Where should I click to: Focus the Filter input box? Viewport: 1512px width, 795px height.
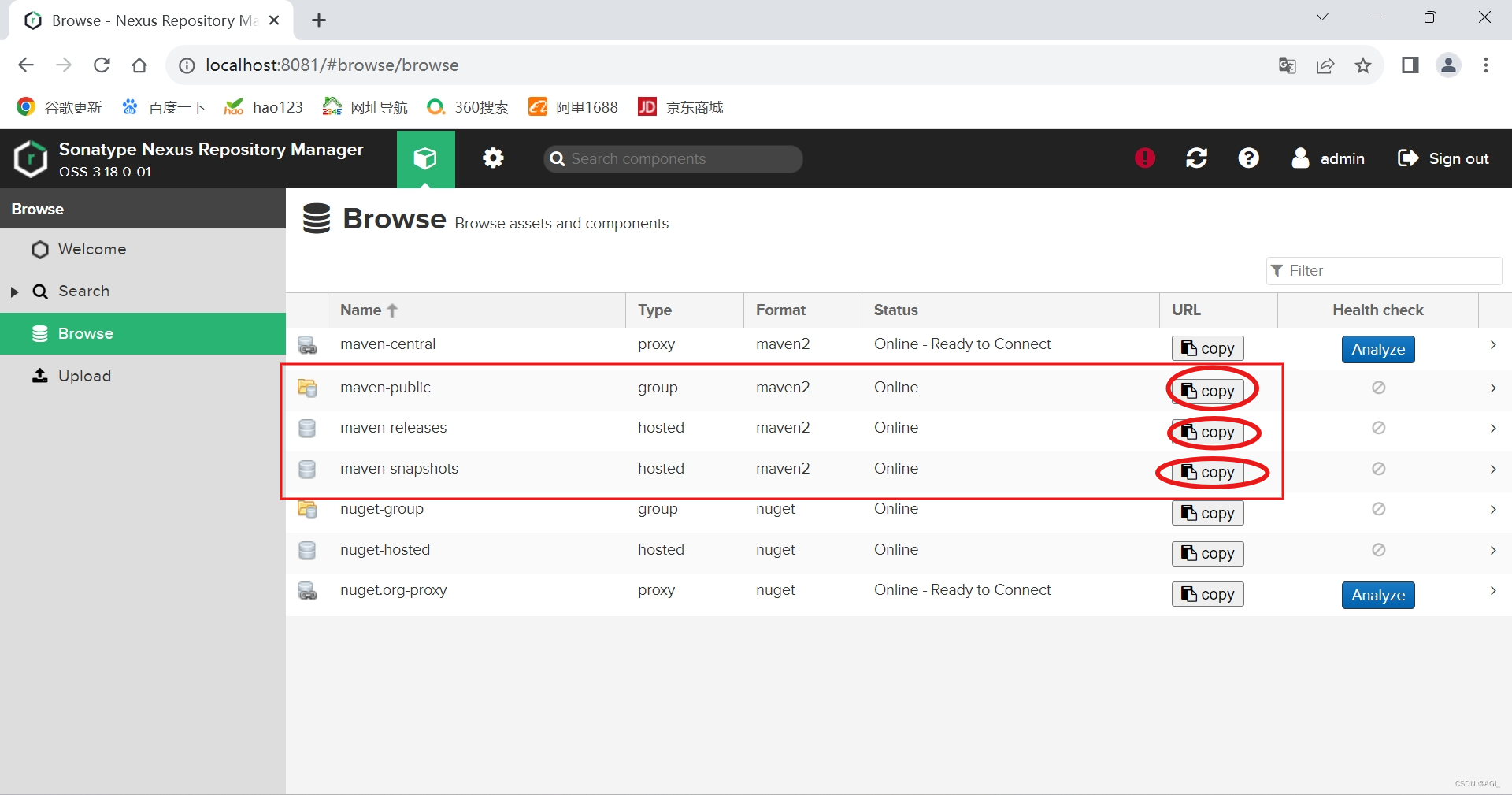click(x=1384, y=271)
